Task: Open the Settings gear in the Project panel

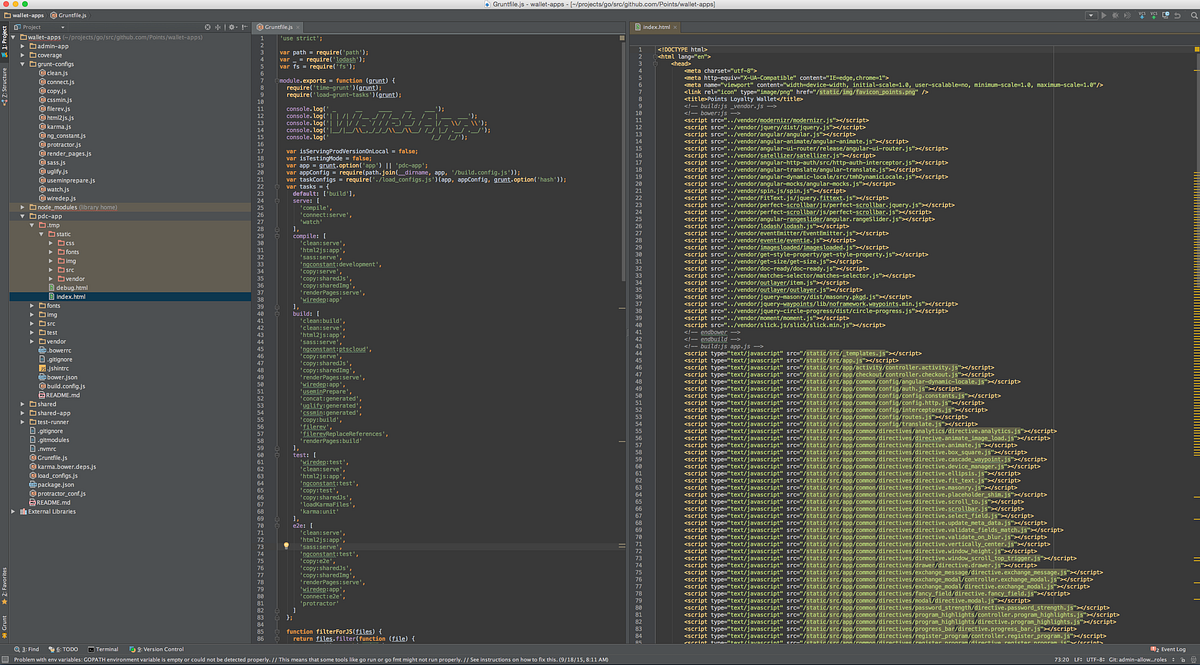Action: (x=232, y=27)
